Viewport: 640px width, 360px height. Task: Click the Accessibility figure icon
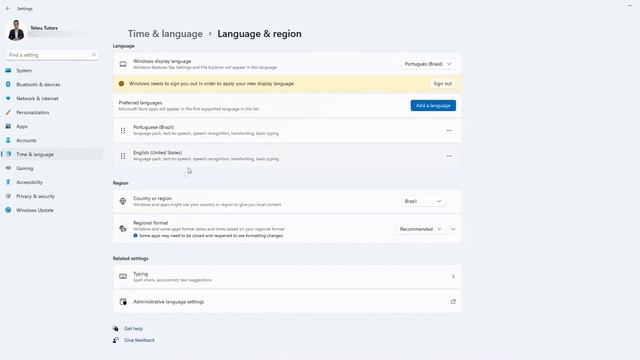8,182
